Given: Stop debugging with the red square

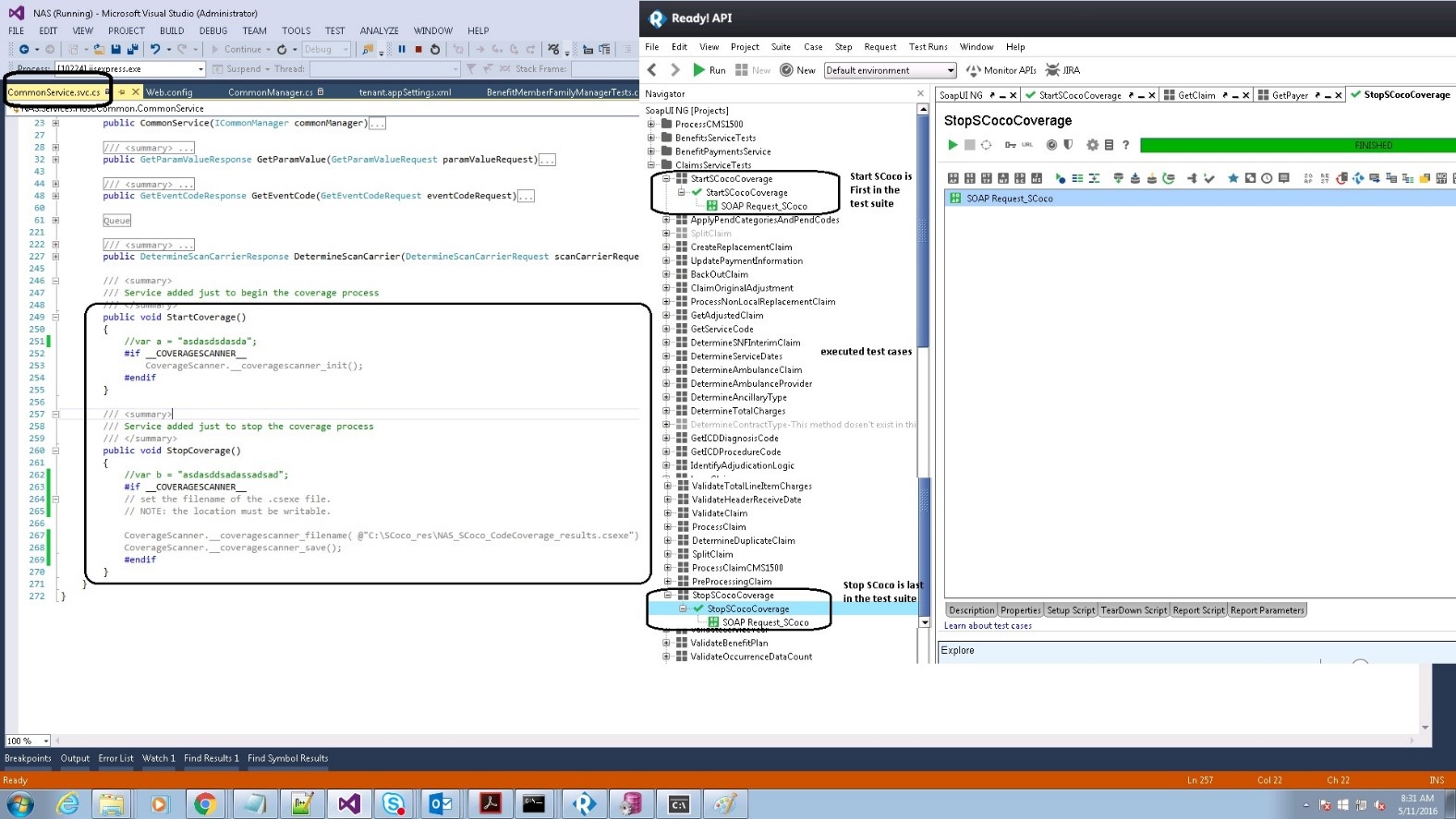Looking at the screenshot, I should click(419, 50).
